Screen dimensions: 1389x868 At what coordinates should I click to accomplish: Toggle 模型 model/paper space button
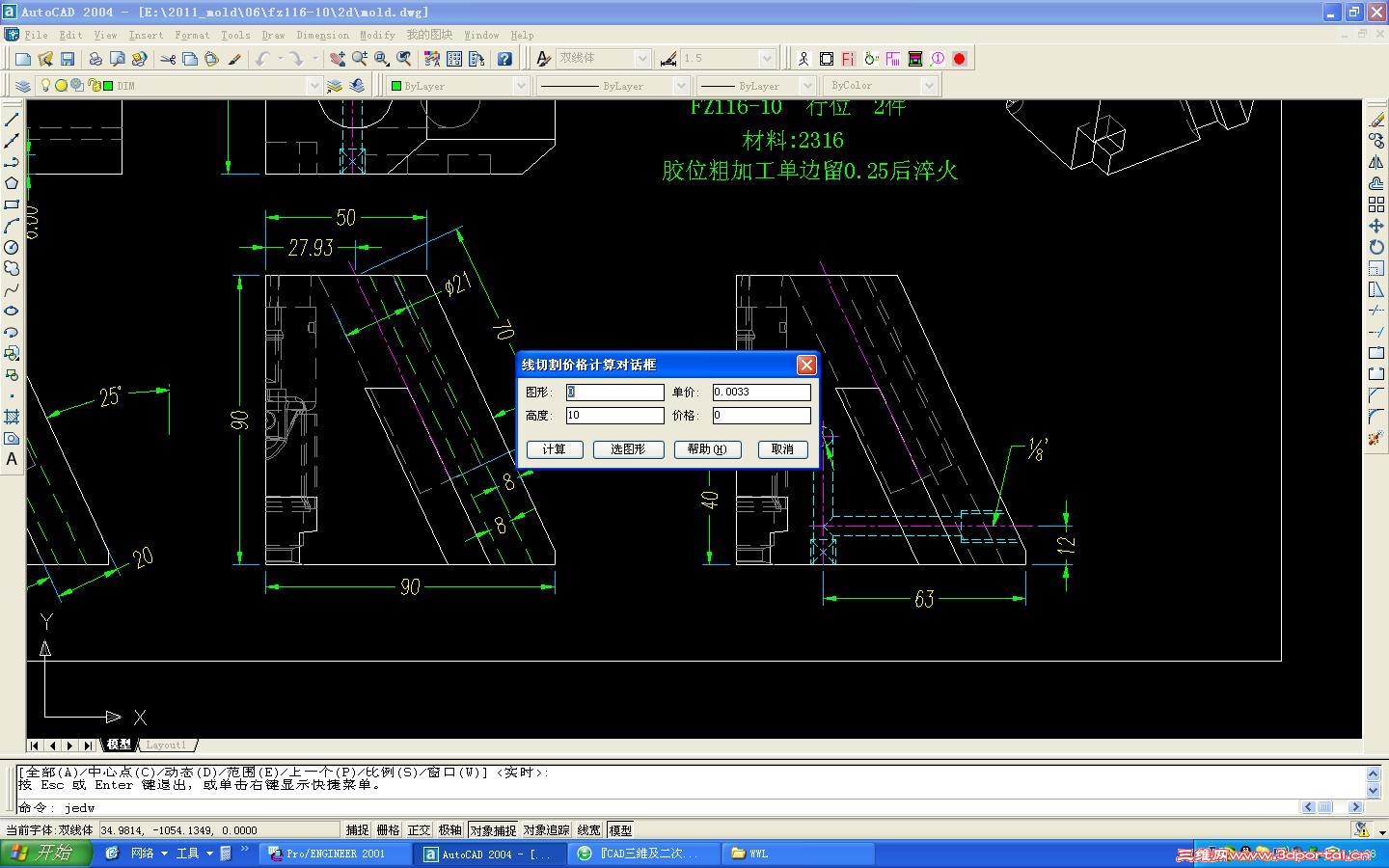[x=620, y=830]
